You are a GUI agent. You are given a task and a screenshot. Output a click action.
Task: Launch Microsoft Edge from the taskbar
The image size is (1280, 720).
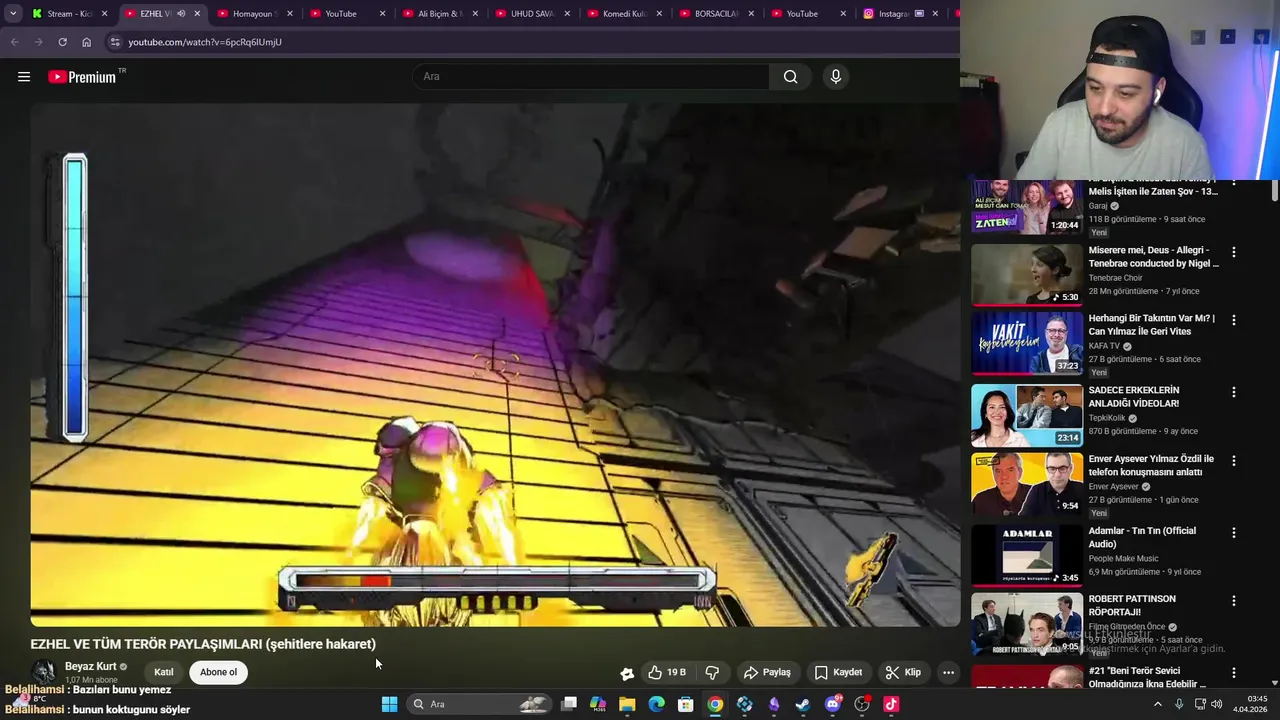657,704
